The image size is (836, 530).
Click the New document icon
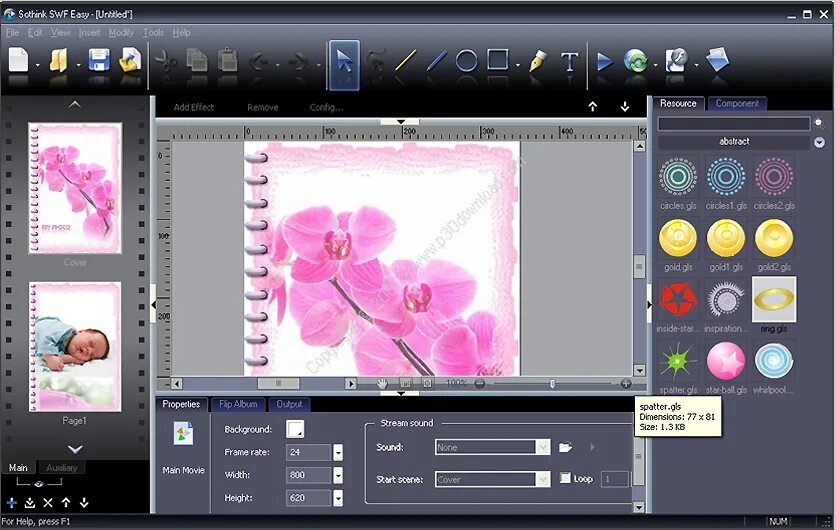point(18,60)
